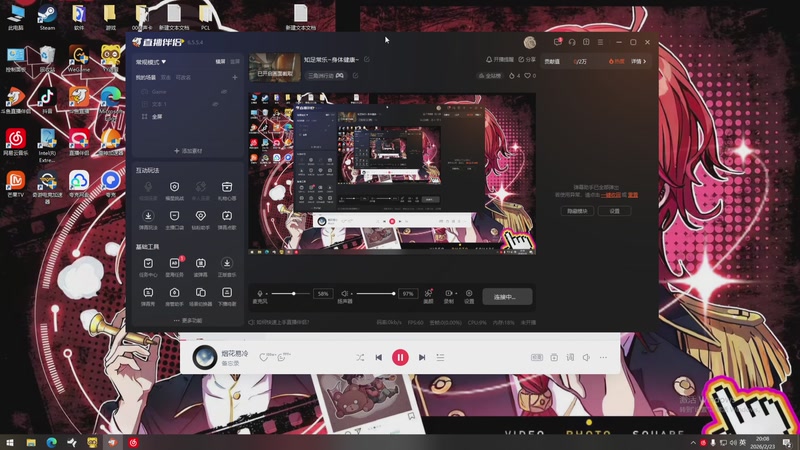Toggle visibility of the 文本 1 source
Image resolution: width=800 pixels, height=450 pixels.
(x=215, y=104)
